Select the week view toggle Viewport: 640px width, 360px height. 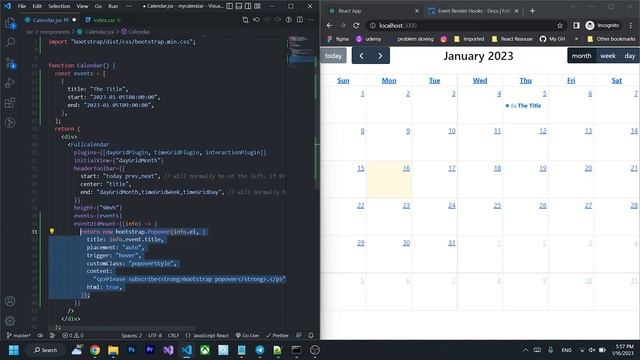pyautogui.click(x=608, y=56)
